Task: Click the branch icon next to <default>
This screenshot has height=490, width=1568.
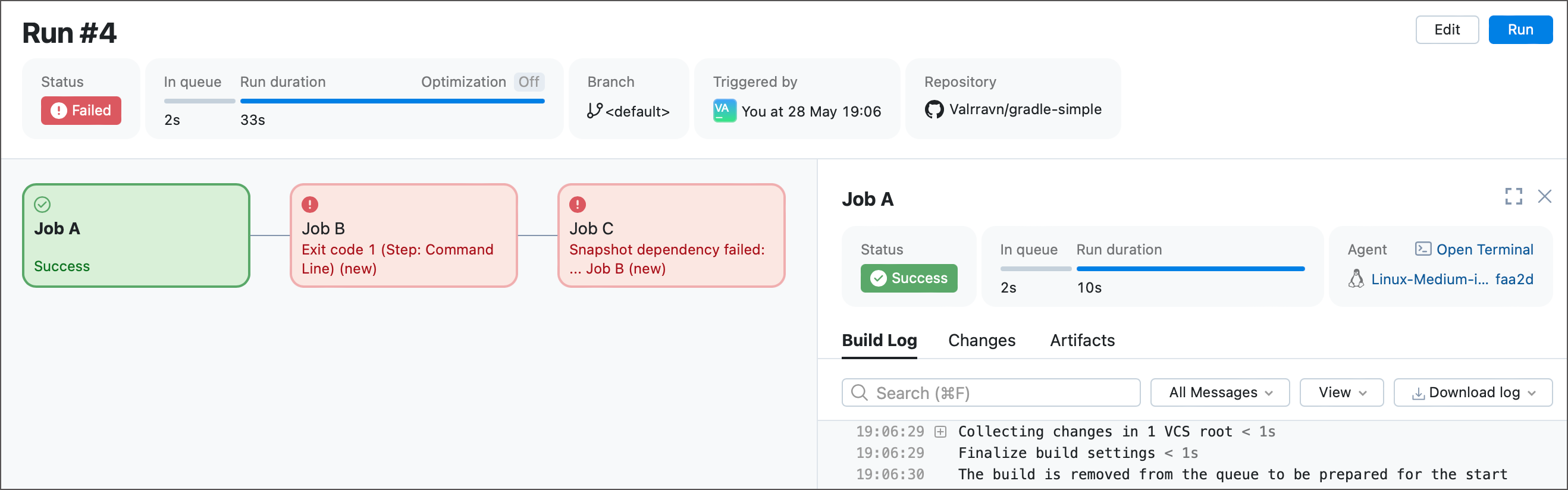Action: (x=595, y=111)
